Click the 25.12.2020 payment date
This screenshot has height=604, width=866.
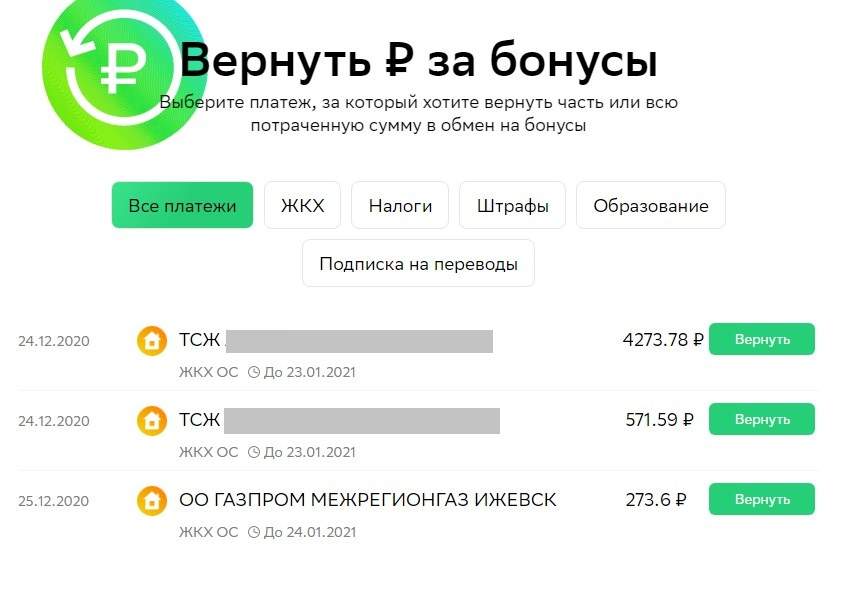[x=54, y=501]
